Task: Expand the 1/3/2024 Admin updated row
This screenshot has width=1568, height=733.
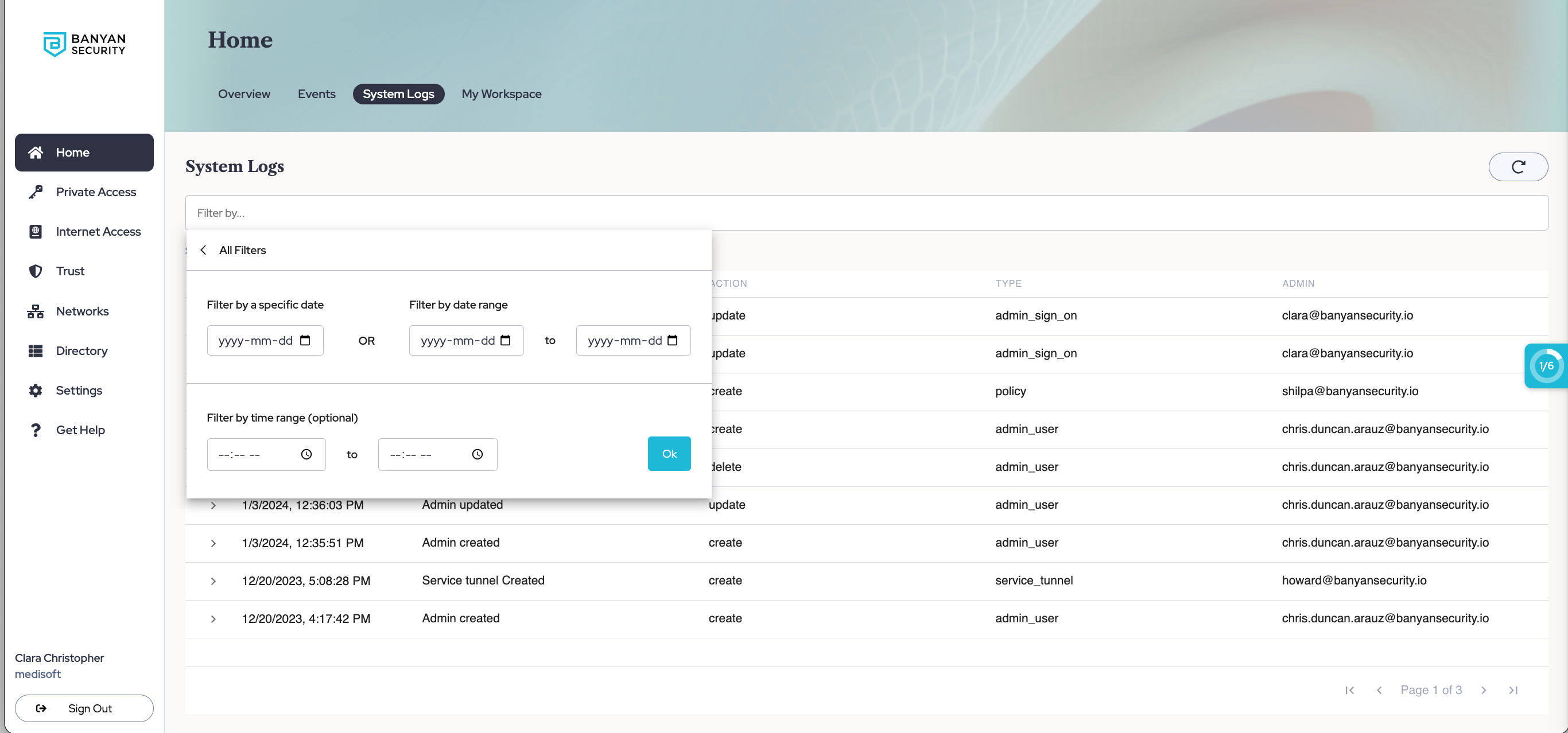Action: [x=213, y=505]
